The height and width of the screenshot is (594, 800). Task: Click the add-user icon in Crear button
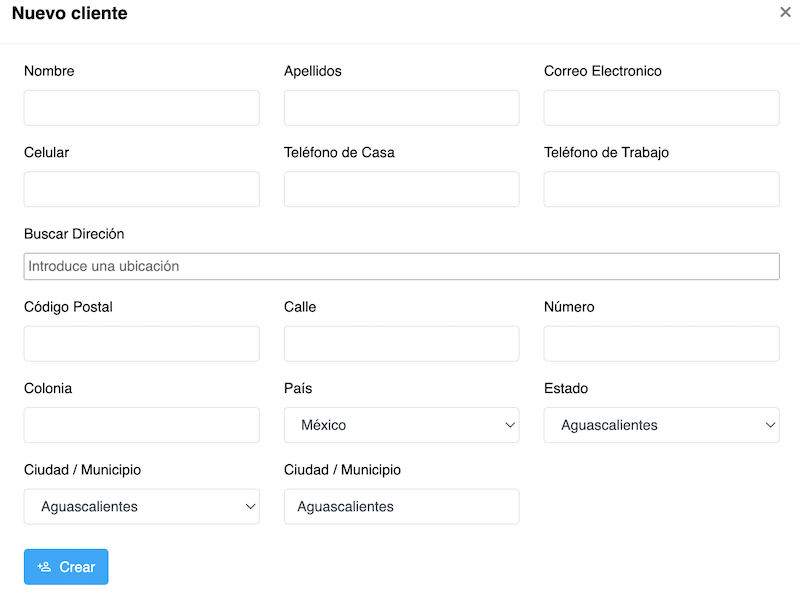point(44,567)
